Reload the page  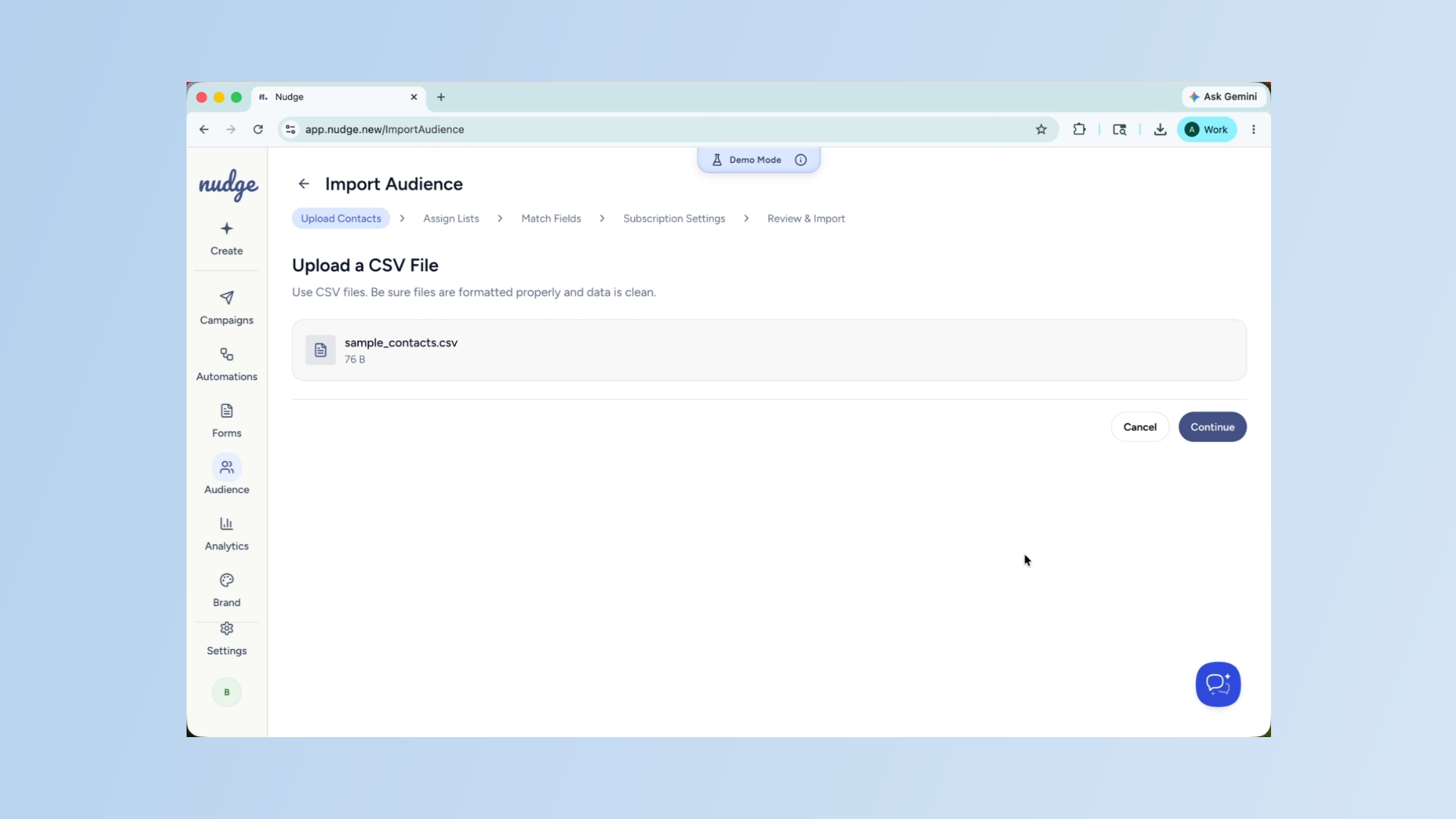coord(258,130)
